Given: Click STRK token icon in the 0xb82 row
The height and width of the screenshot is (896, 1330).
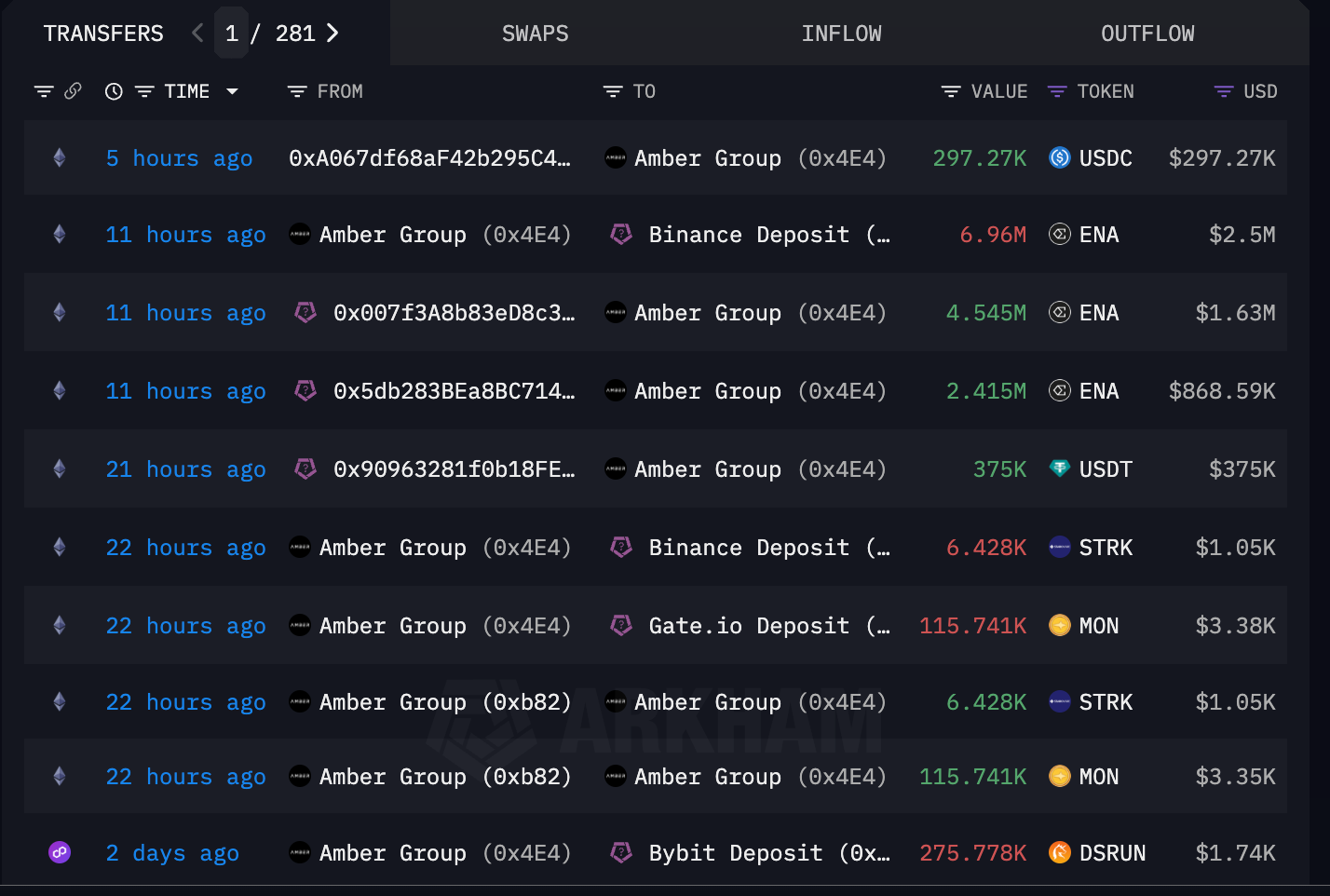Looking at the screenshot, I should click(1060, 702).
